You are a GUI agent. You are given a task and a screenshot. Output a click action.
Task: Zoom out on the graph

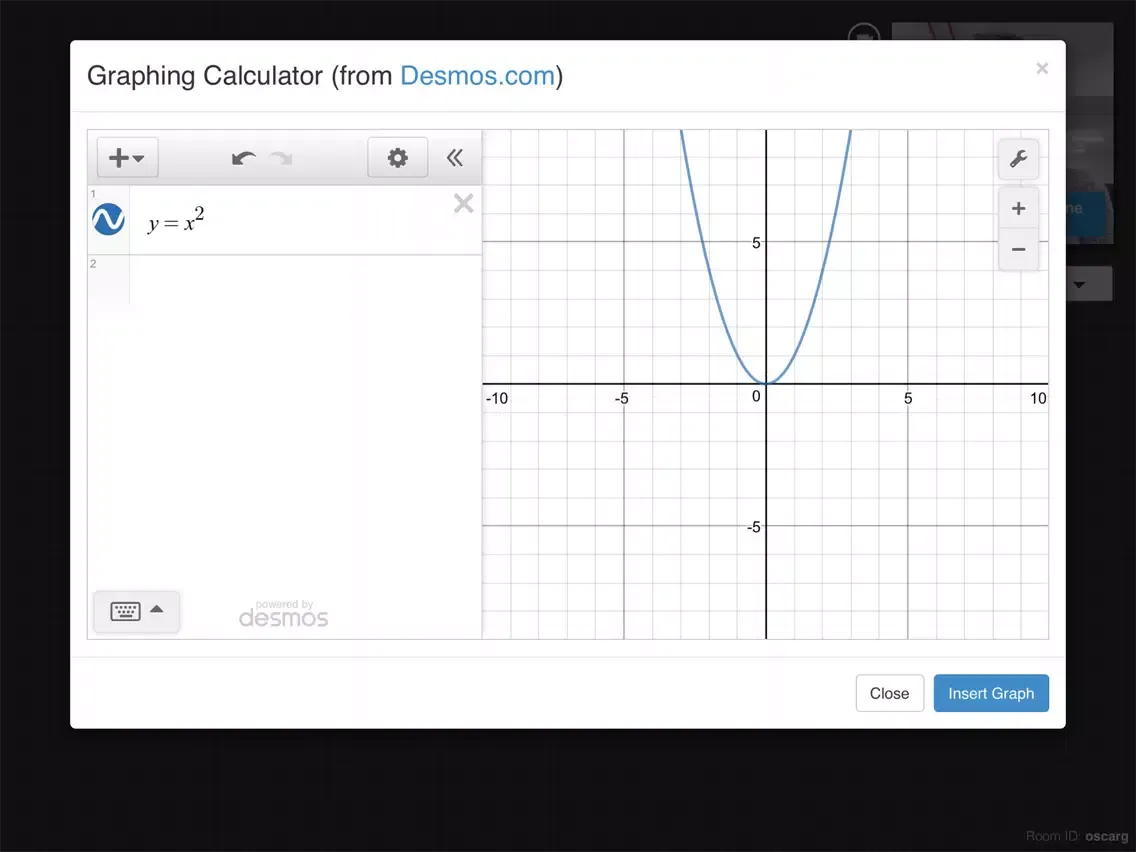tap(1019, 249)
